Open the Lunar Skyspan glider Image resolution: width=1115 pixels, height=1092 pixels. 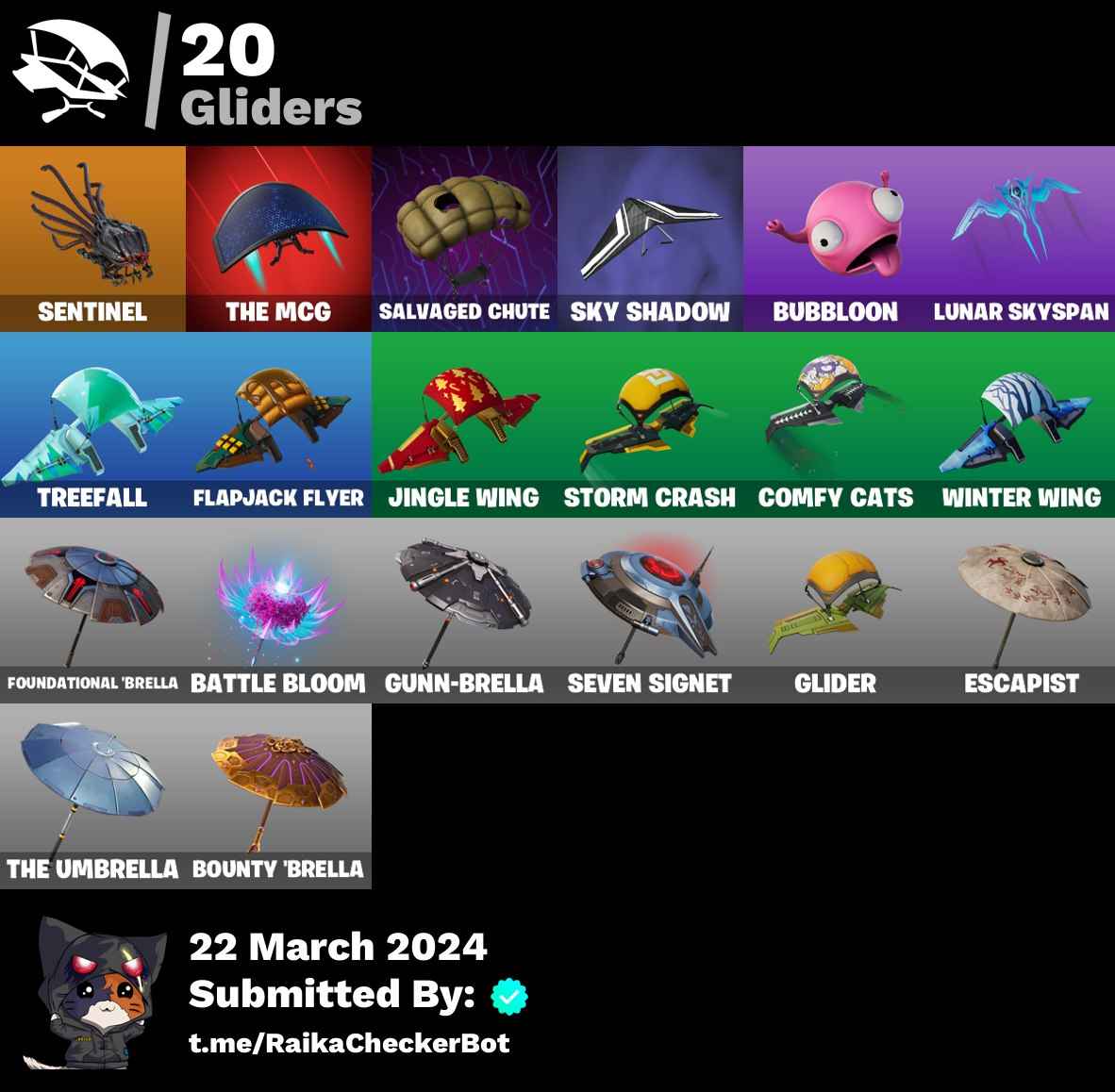tap(1022, 239)
